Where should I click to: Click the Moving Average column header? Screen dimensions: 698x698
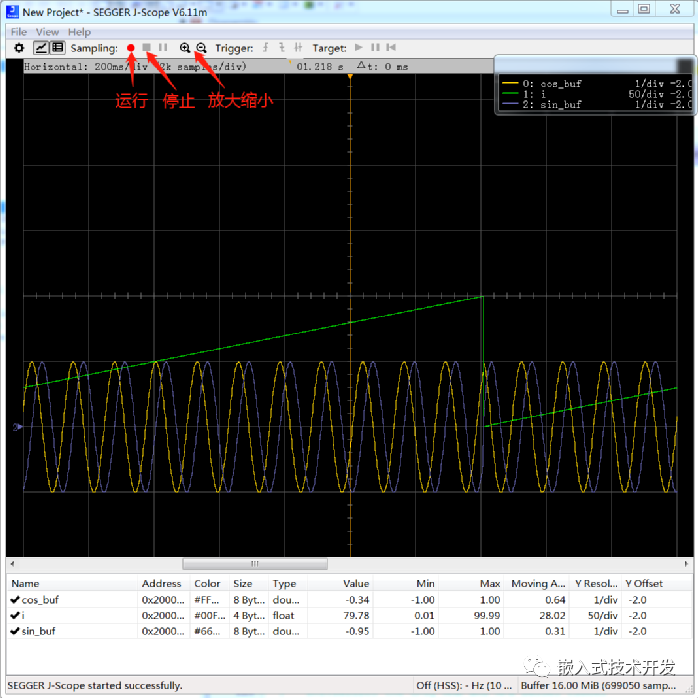pos(538,583)
